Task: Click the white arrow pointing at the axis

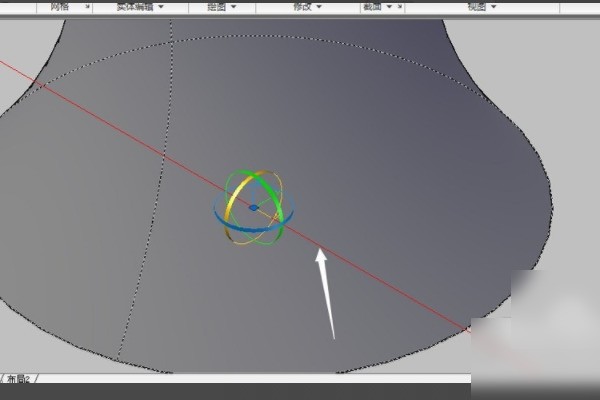Action: coord(326,290)
